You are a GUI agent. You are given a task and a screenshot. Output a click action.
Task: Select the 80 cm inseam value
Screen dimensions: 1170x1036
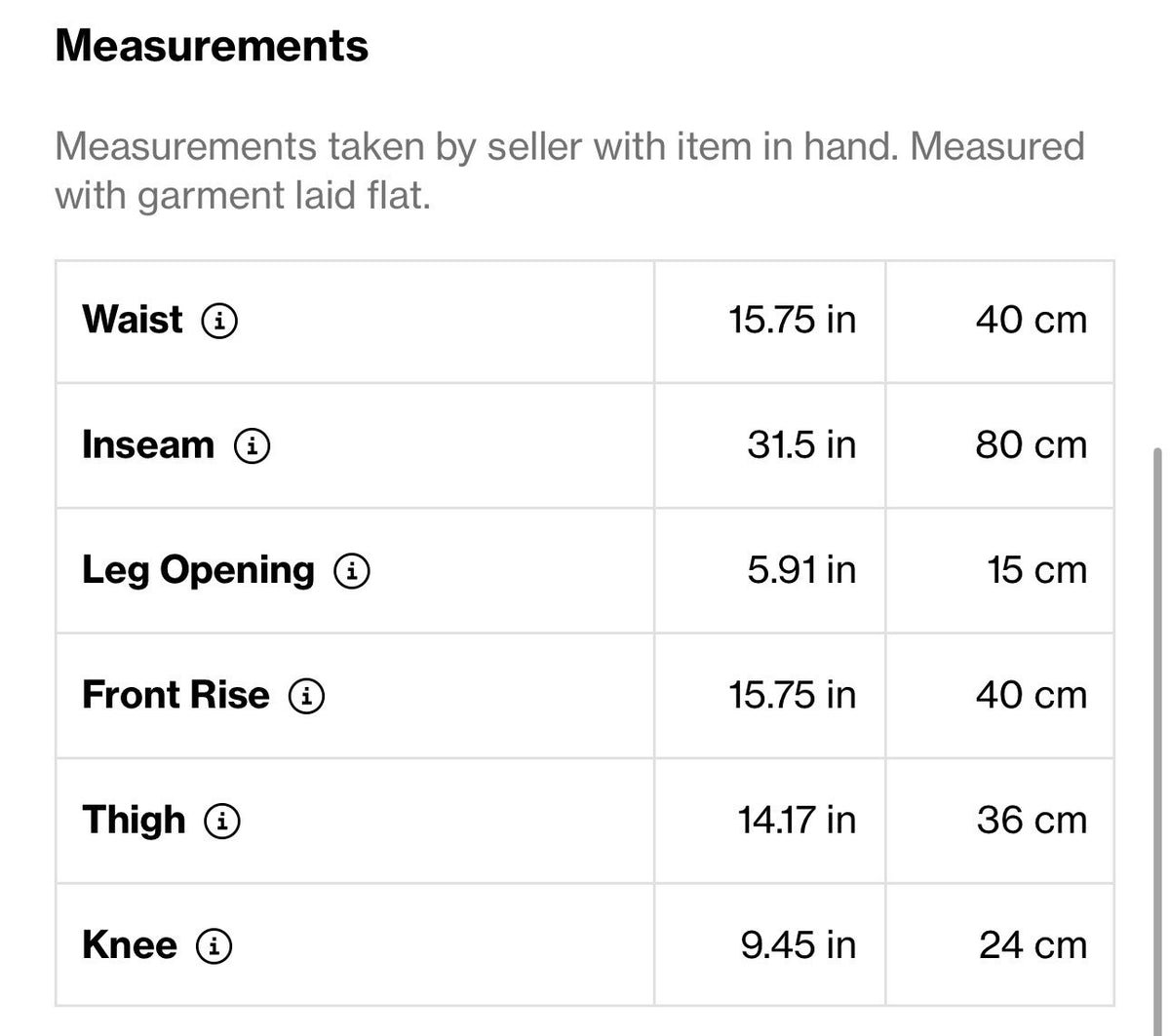tap(1031, 445)
